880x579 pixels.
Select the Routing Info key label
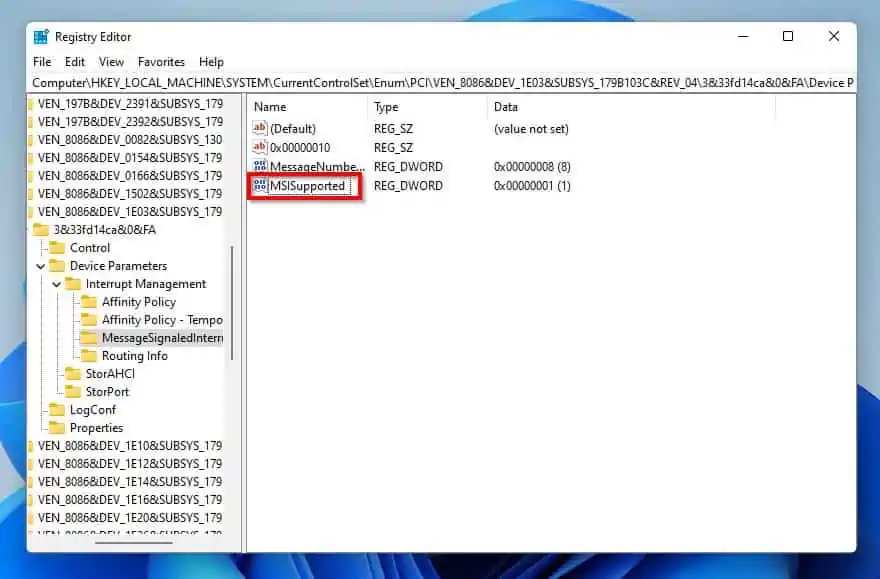135,356
